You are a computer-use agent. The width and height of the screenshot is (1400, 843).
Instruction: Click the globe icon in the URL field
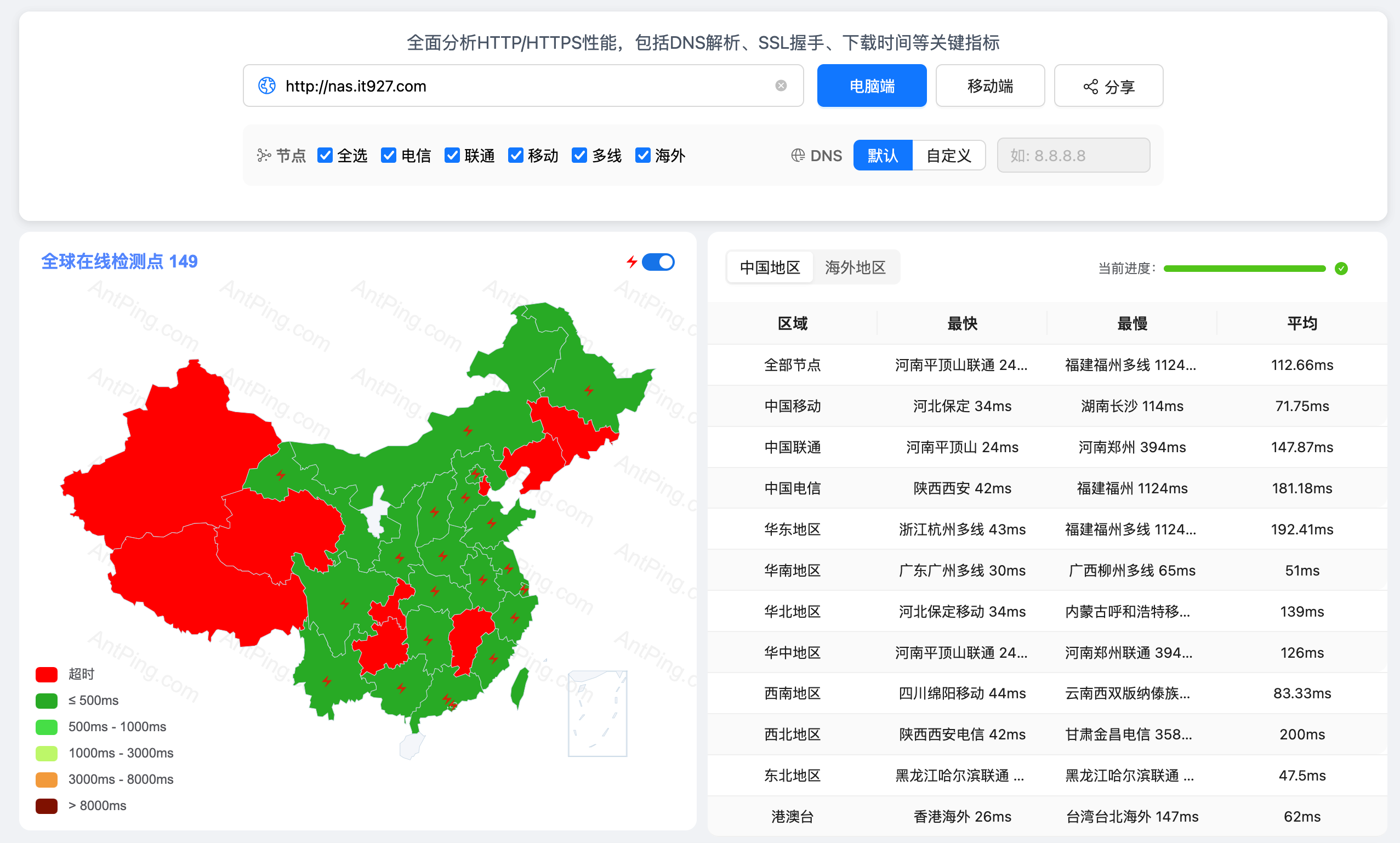tap(267, 86)
